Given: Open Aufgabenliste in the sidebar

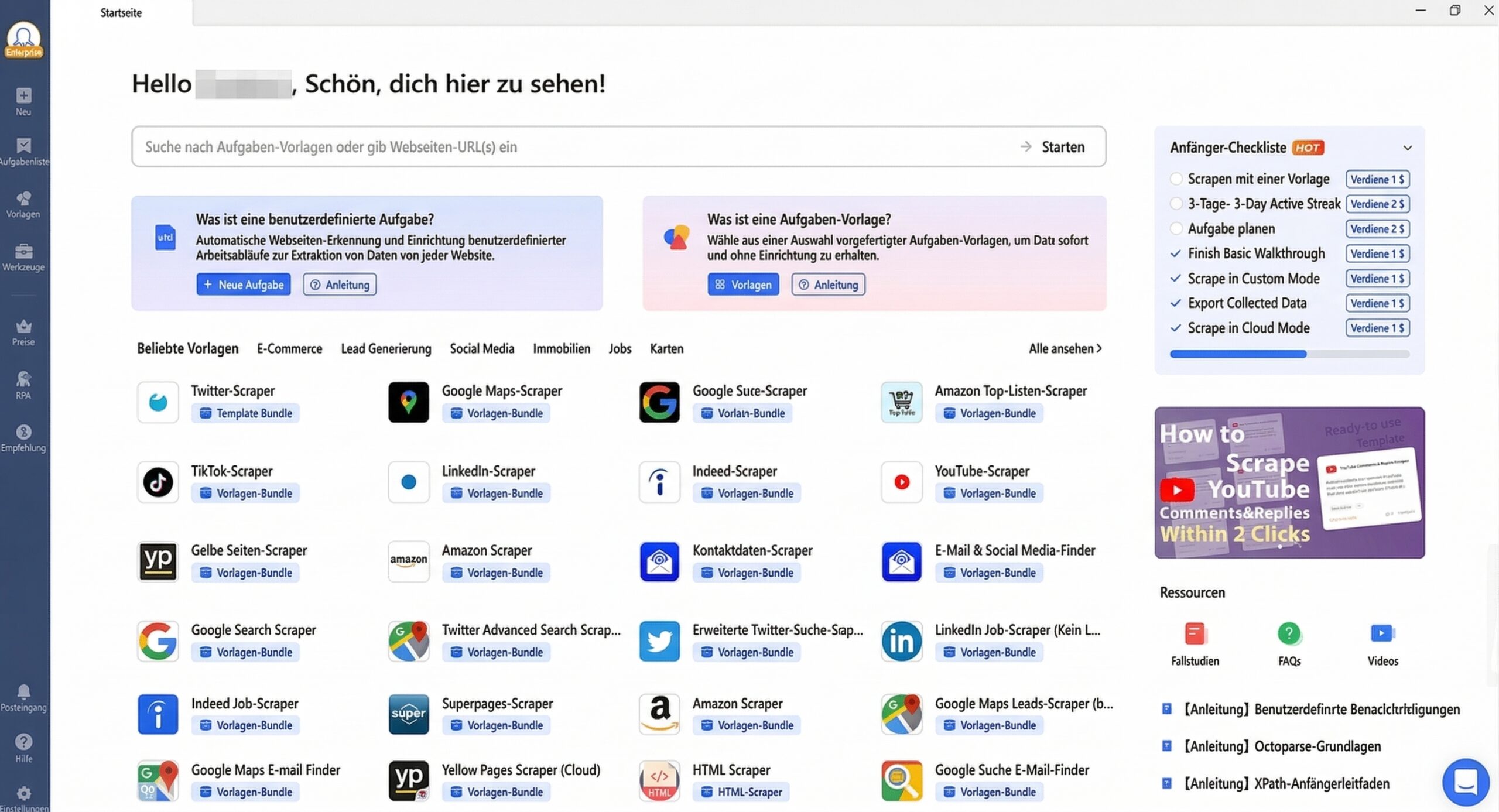Looking at the screenshot, I should (x=23, y=146).
